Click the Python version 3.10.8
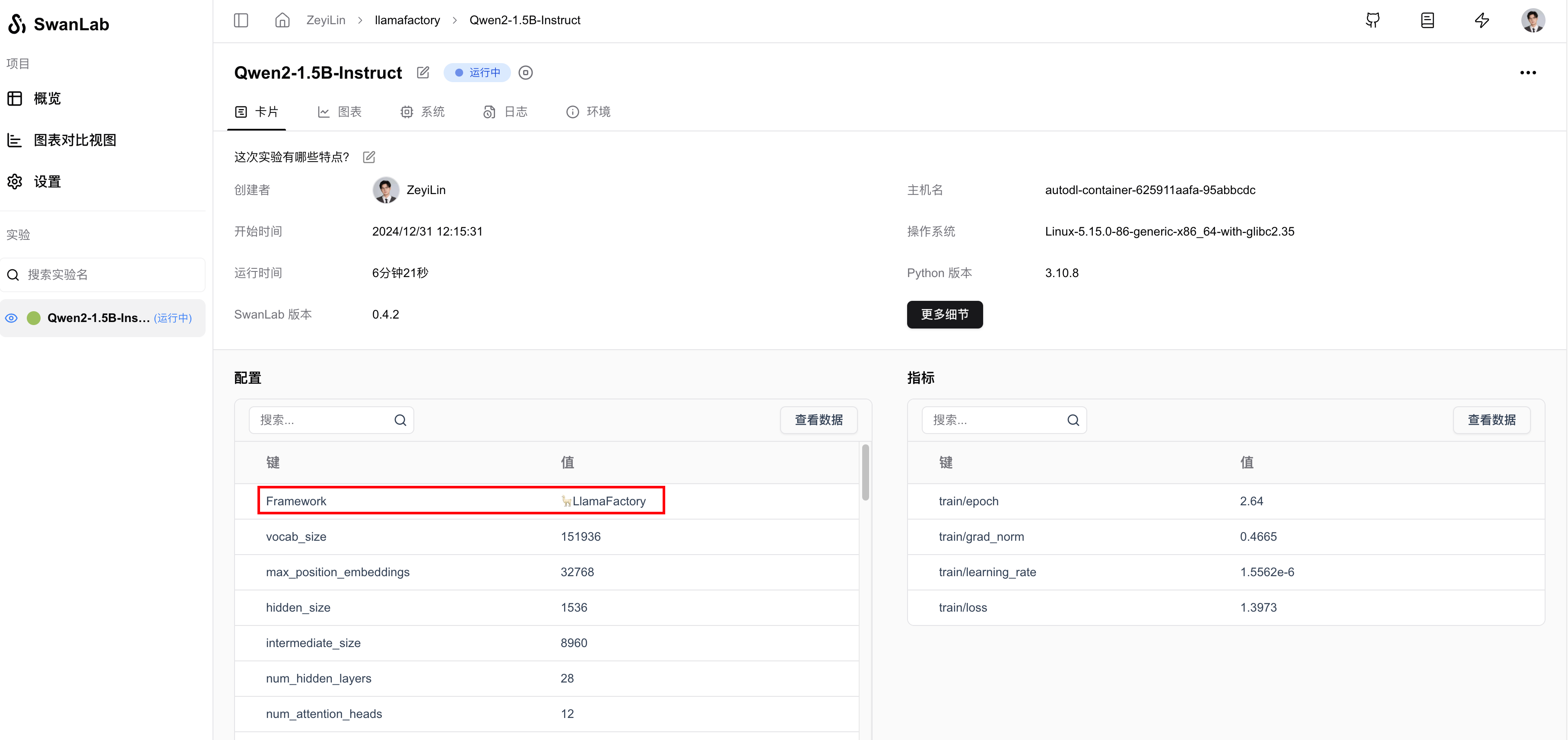Screen dimensions: 1568x740 [1062, 273]
